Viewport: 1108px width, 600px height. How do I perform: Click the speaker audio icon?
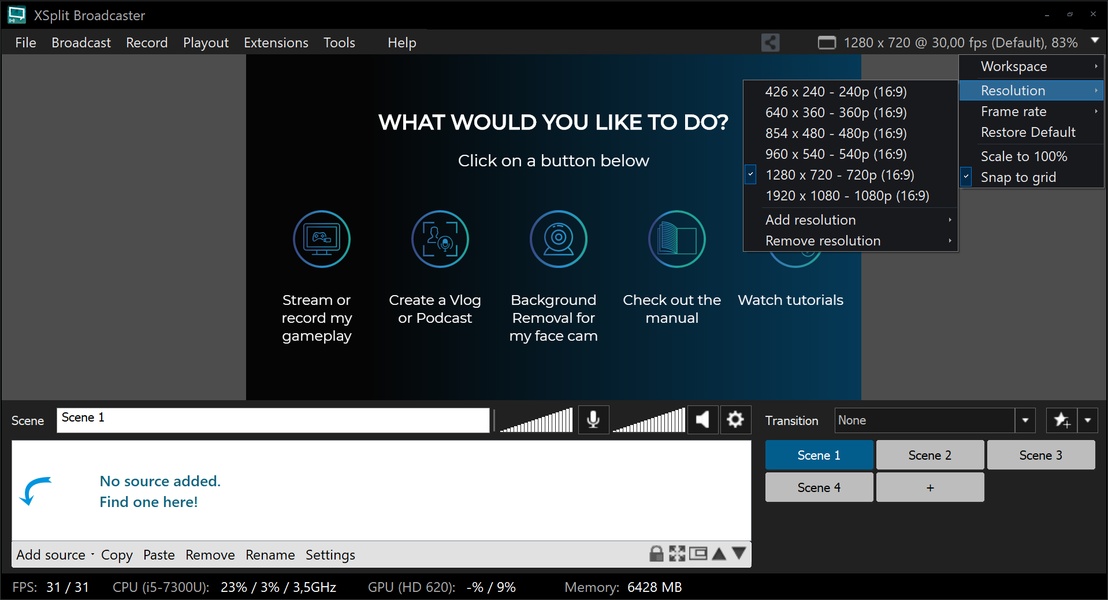pos(703,420)
